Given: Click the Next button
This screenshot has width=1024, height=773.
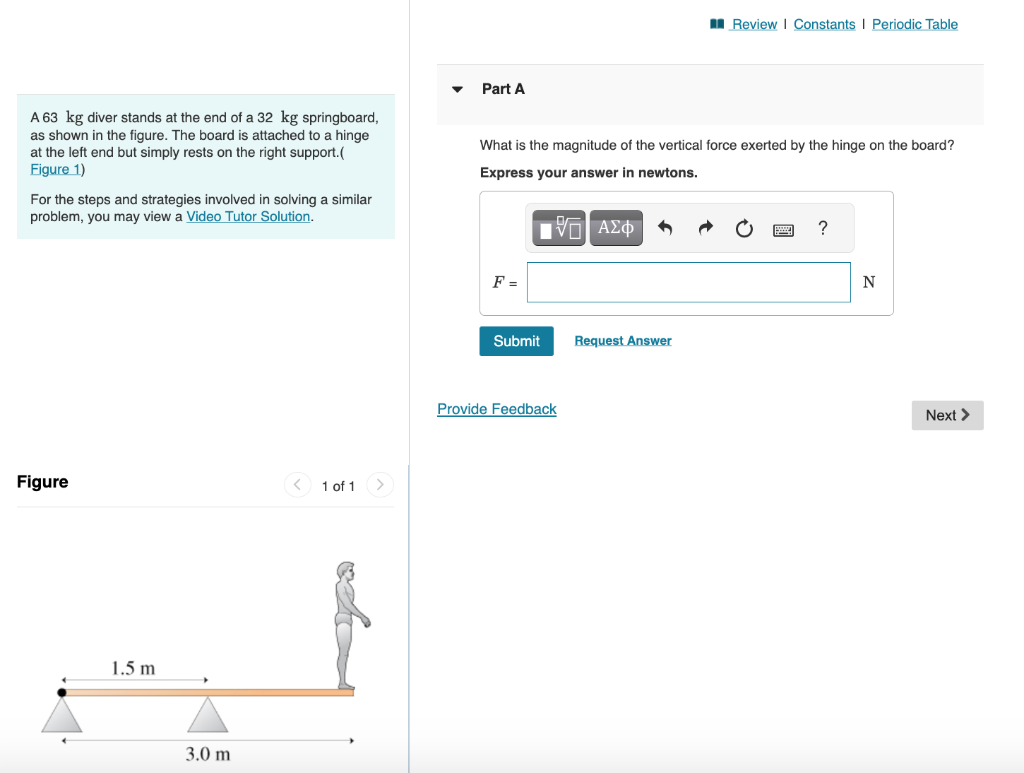Looking at the screenshot, I should click(x=946, y=415).
